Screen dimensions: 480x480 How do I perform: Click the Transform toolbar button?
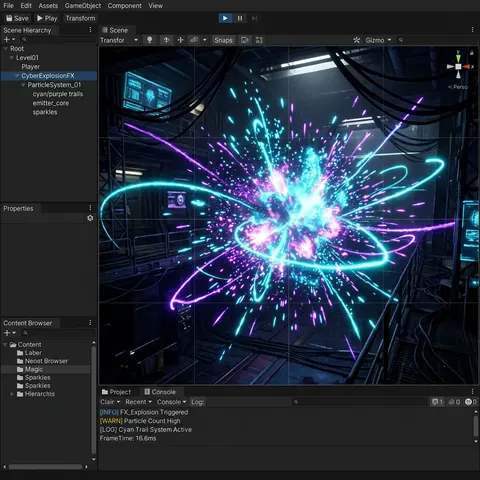pos(80,18)
